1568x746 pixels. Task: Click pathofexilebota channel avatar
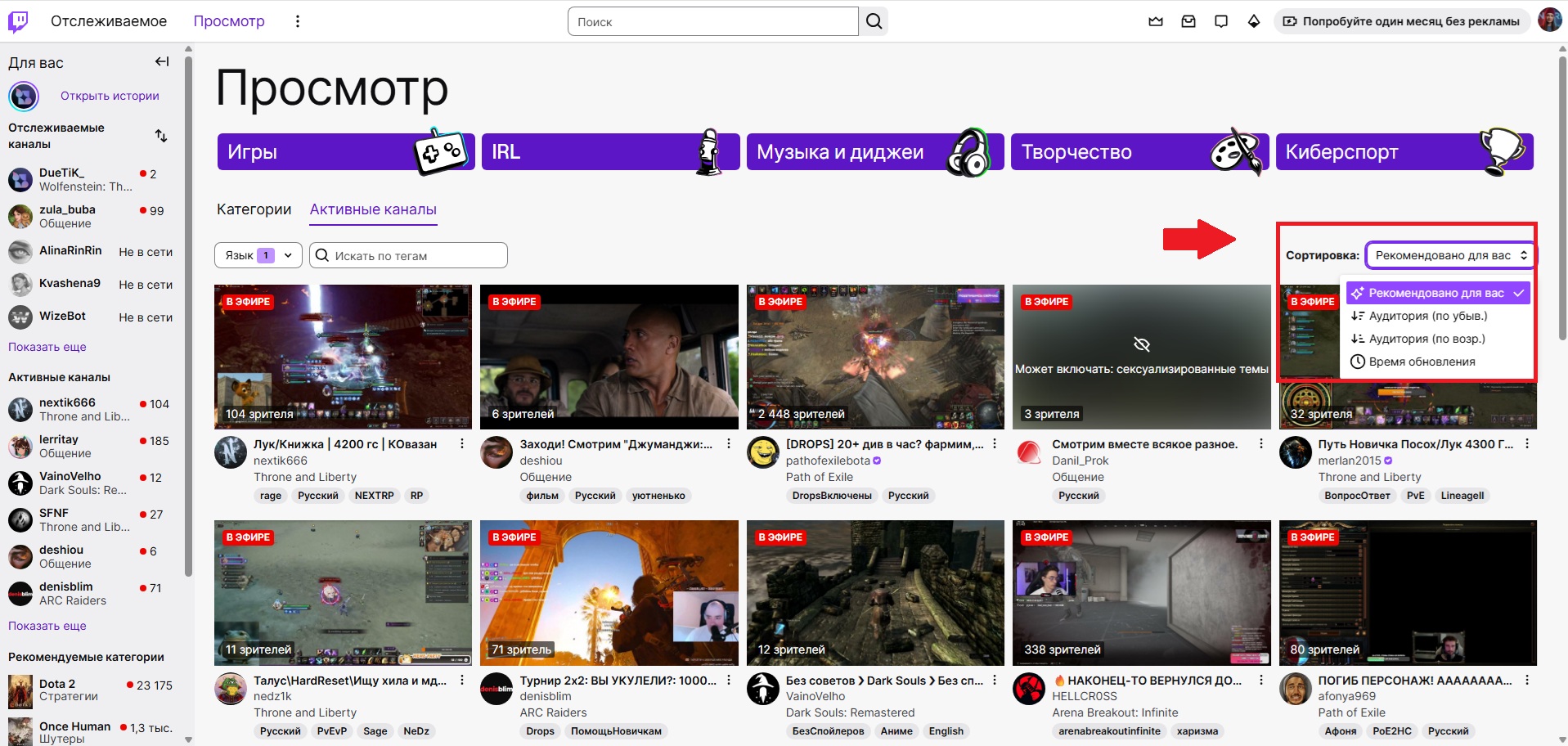tap(763, 452)
